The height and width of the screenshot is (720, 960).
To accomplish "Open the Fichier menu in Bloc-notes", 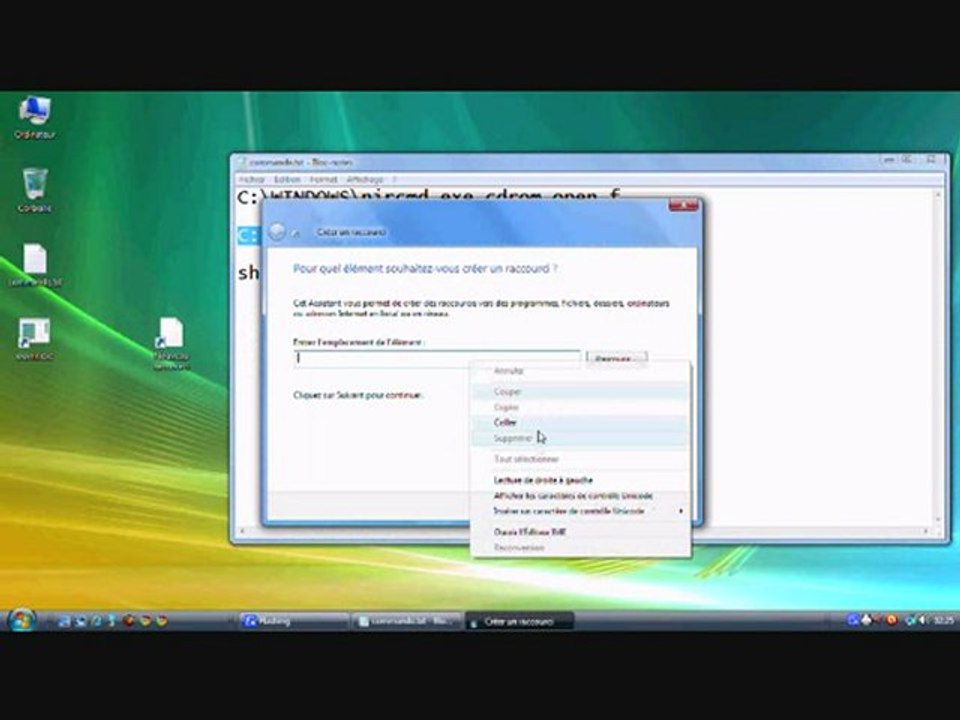I will click(x=252, y=179).
